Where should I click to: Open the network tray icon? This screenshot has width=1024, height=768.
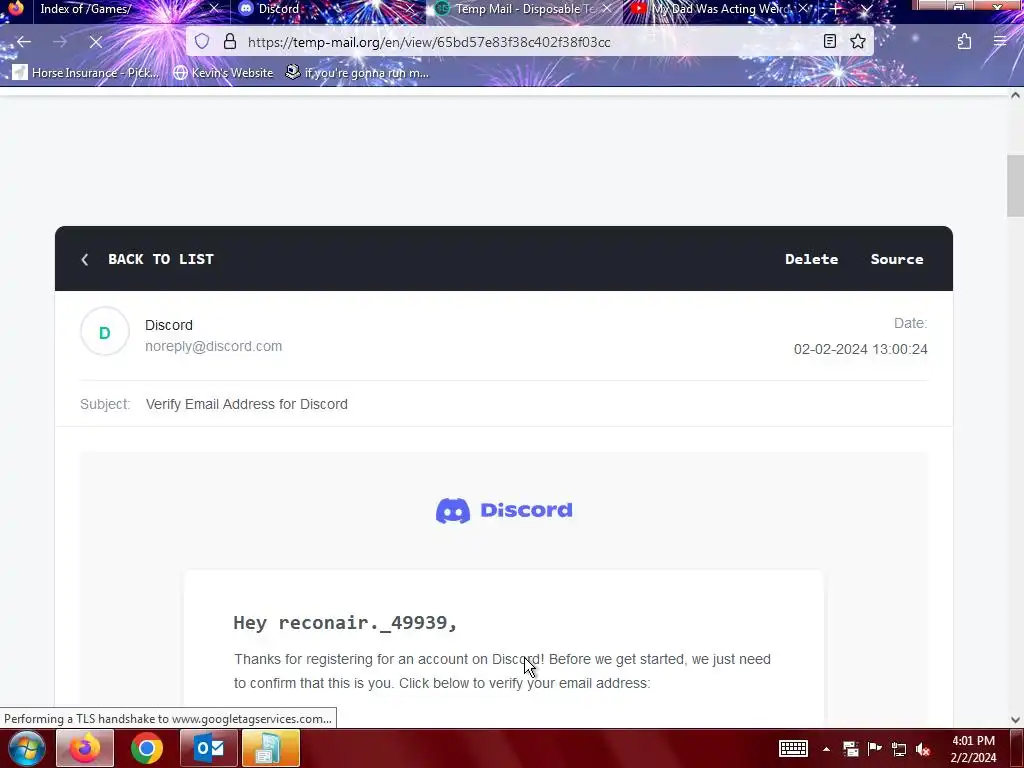pyautogui.click(x=899, y=749)
